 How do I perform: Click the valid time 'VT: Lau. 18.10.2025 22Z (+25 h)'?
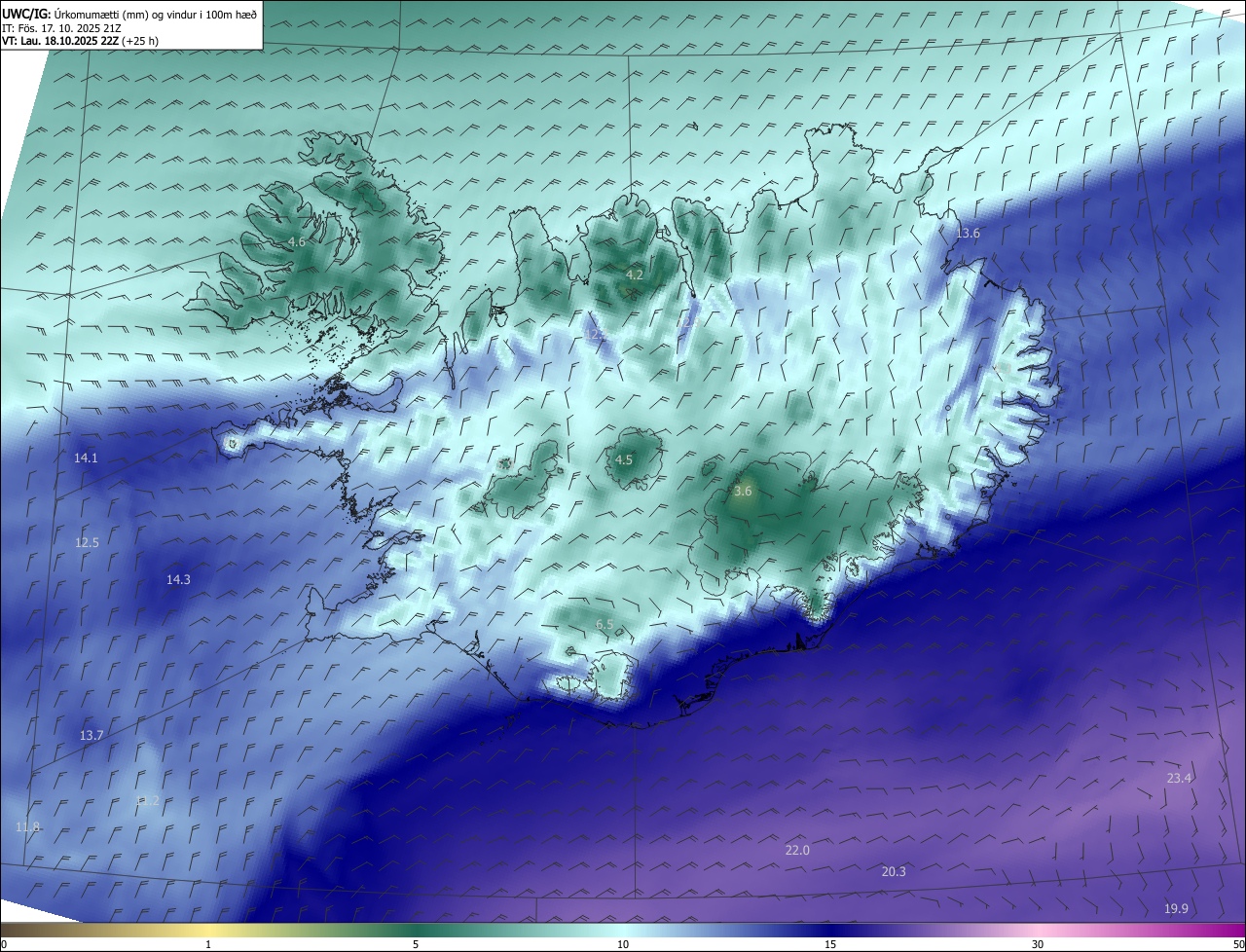81,41
